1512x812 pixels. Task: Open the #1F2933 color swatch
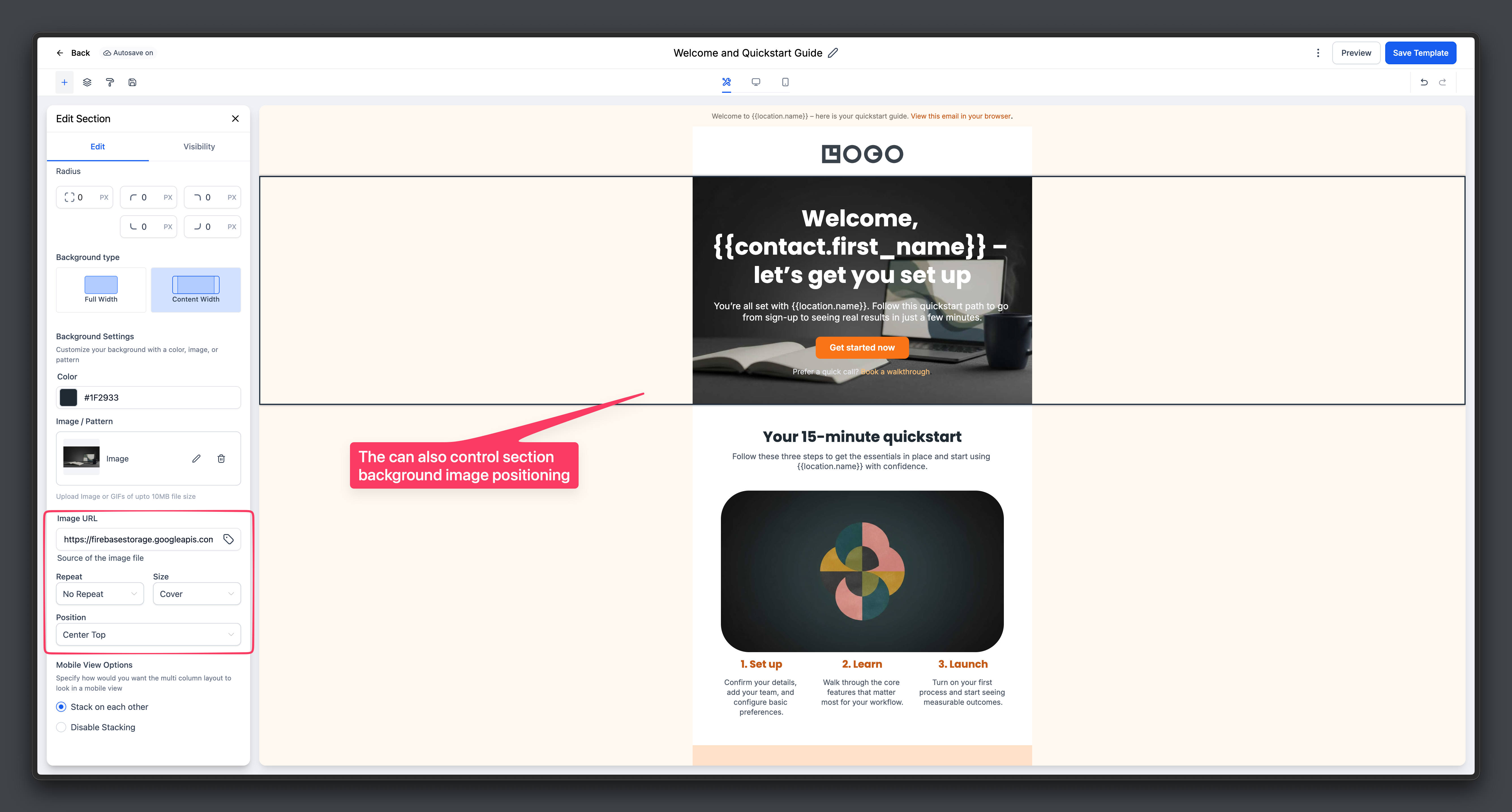69,398
